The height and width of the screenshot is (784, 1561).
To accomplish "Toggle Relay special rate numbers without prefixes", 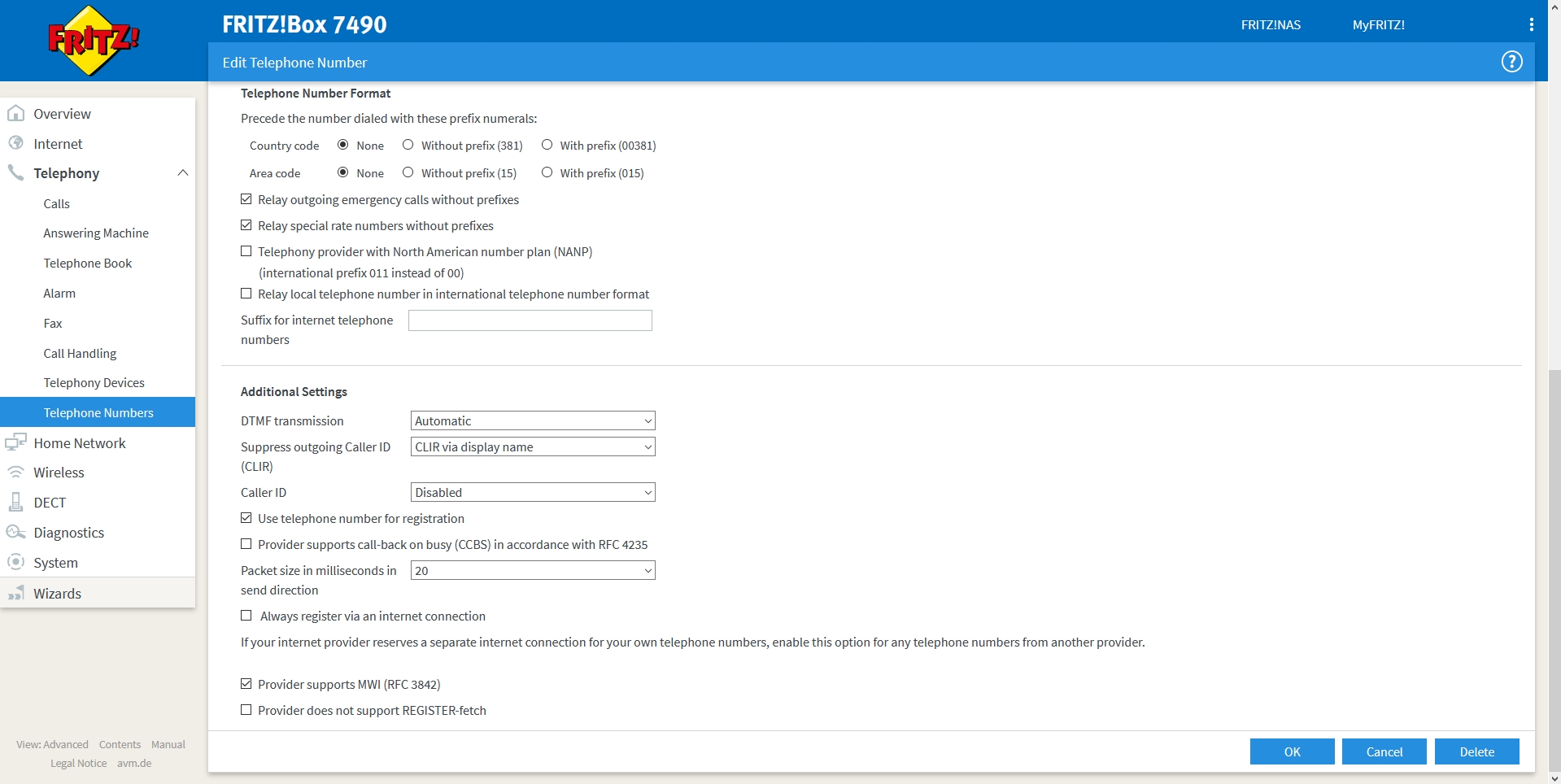I will click(246, 225).
